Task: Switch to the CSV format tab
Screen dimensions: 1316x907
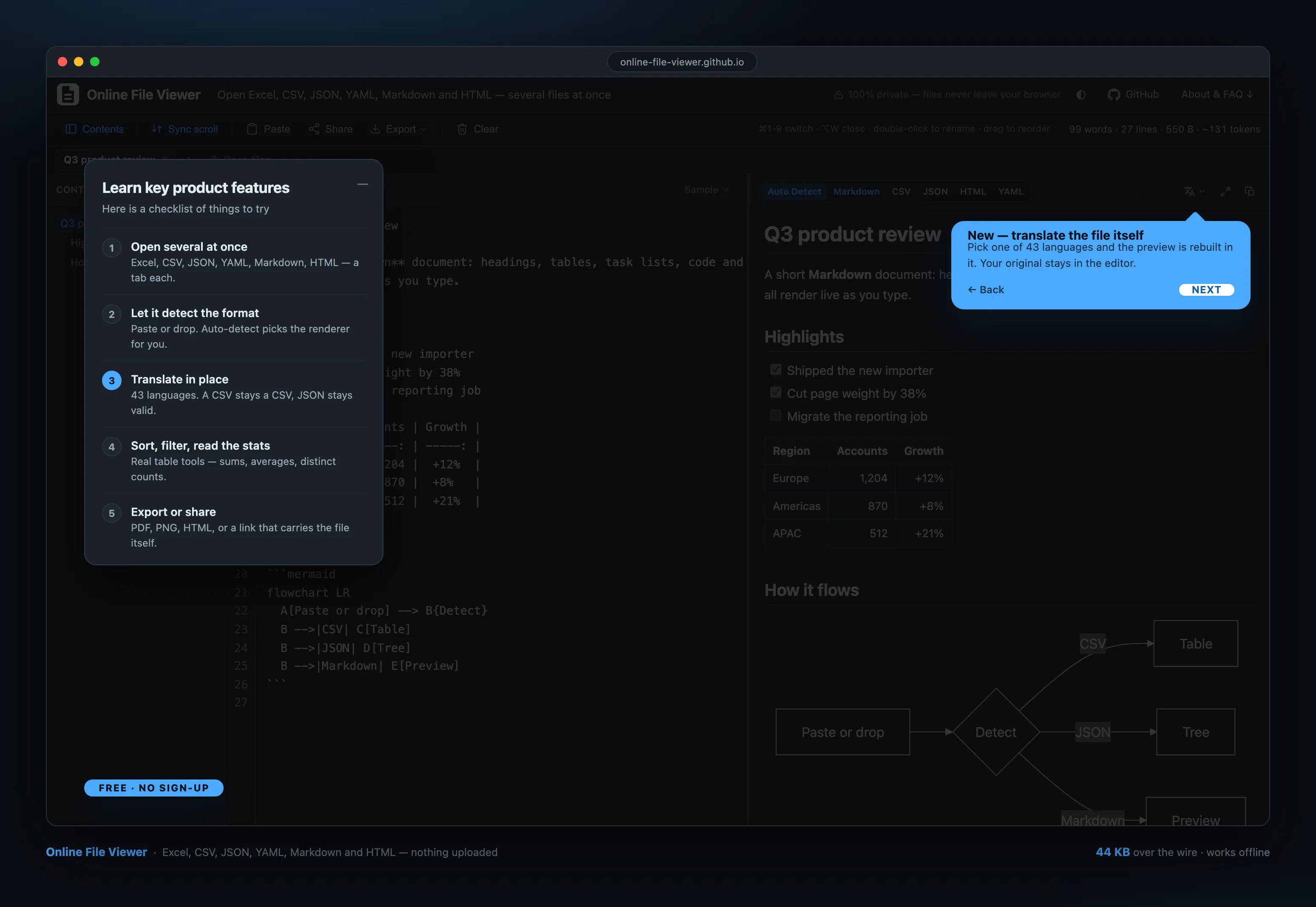Action: (901, 192)
